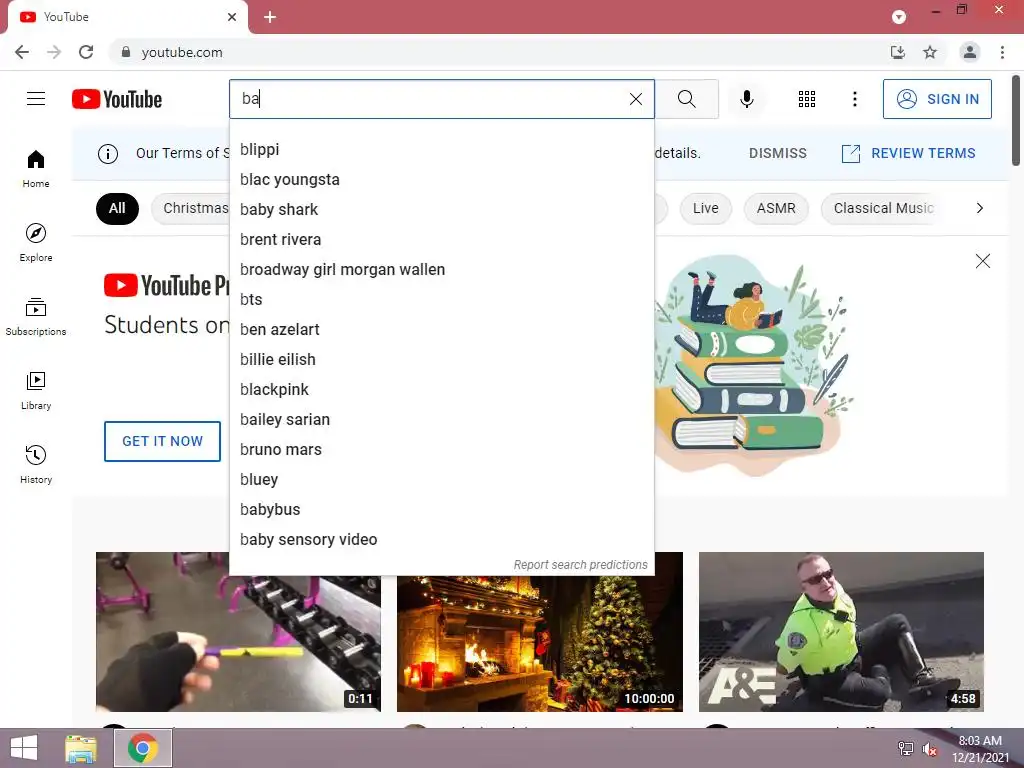Choose 'bts' suggestion
The height and width of the screenshot is (768, 1024).
pos(441,300)
